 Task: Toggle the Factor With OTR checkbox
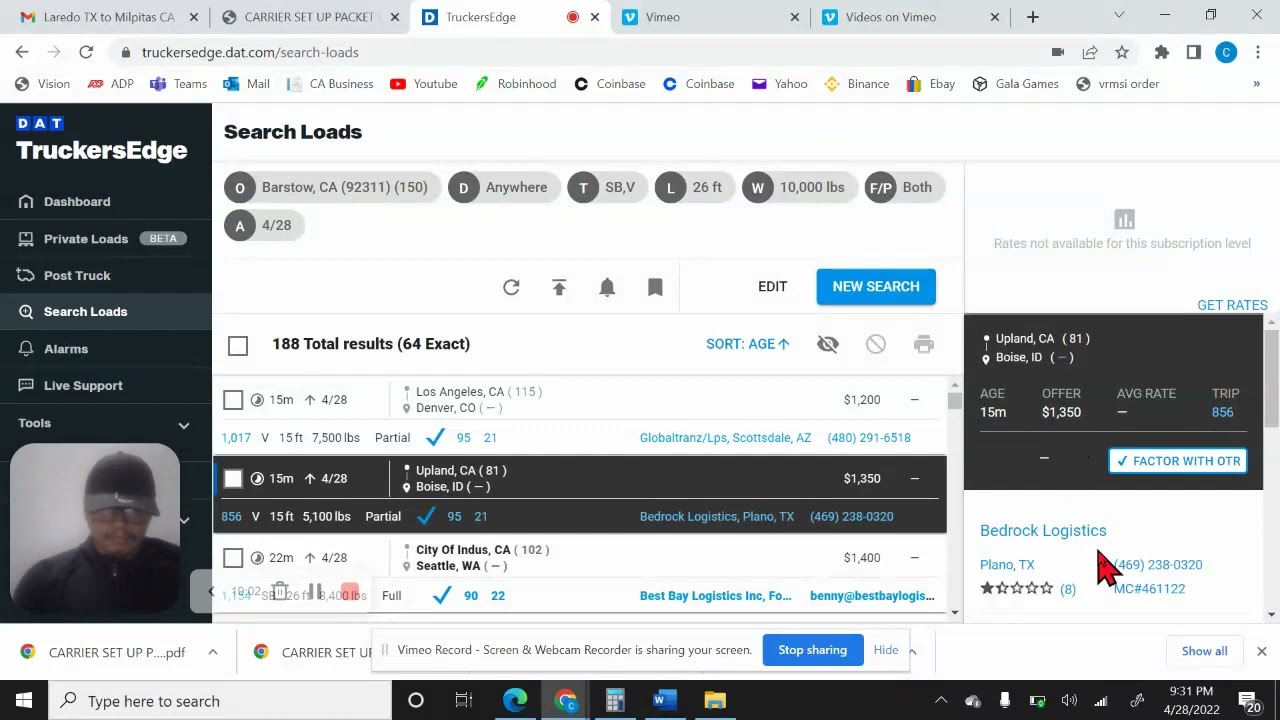tap(1177, 461)
